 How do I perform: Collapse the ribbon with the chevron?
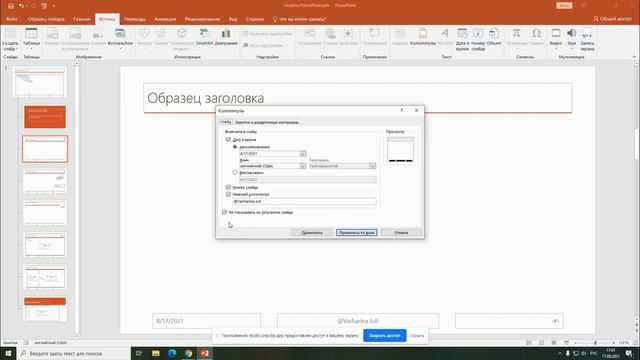tap(634, 57)
